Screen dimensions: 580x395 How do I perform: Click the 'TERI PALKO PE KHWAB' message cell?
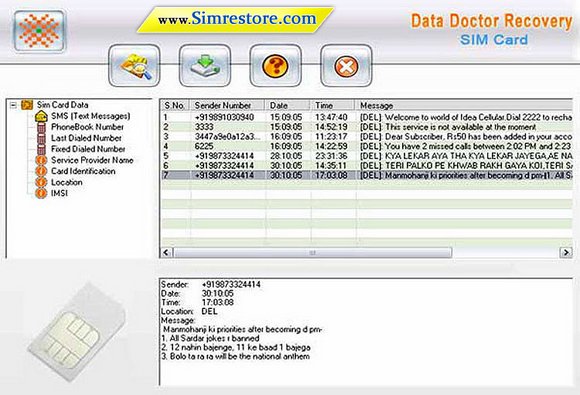coord(466,165)
